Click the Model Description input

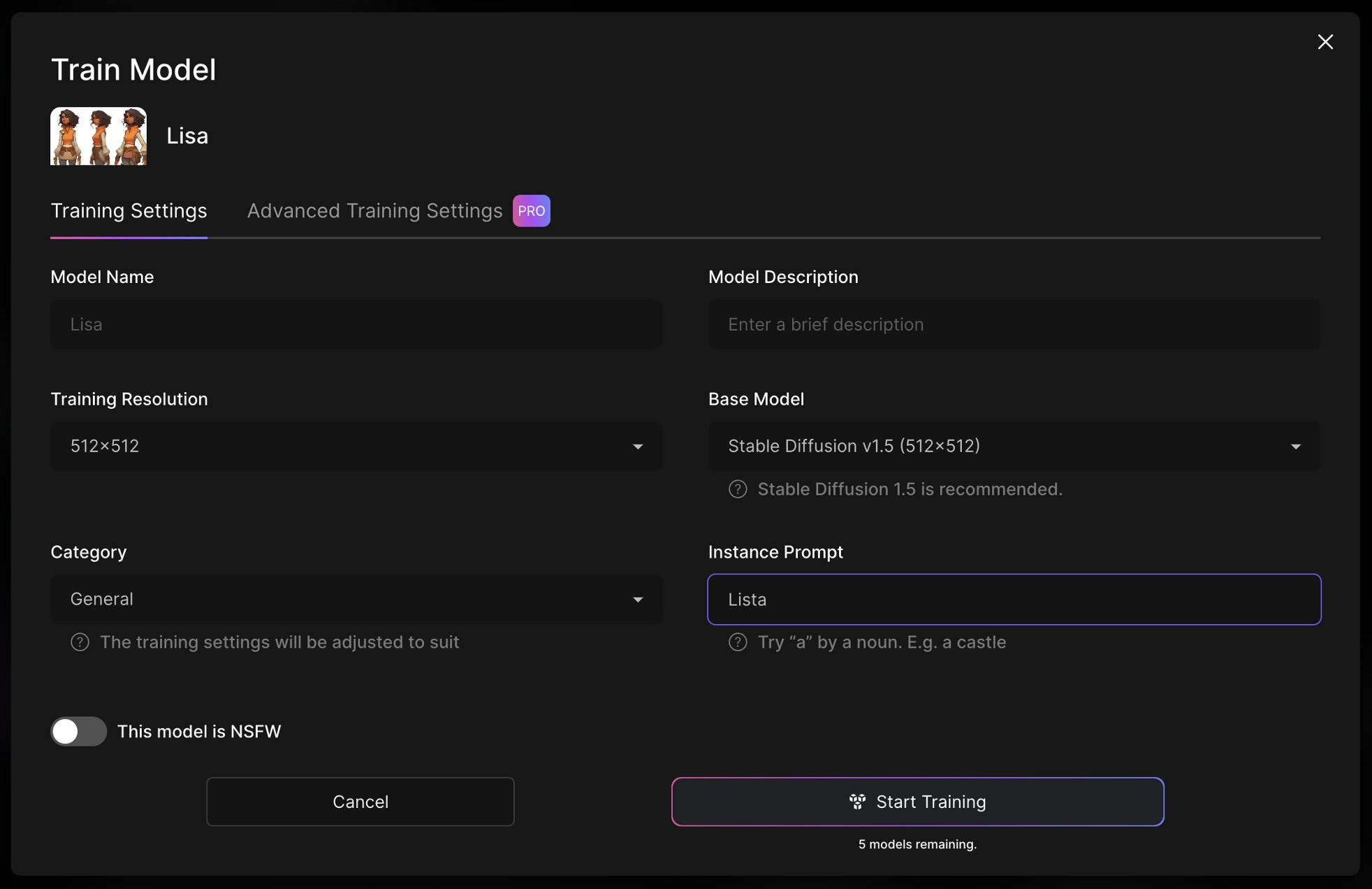[x=1014, y=324]
